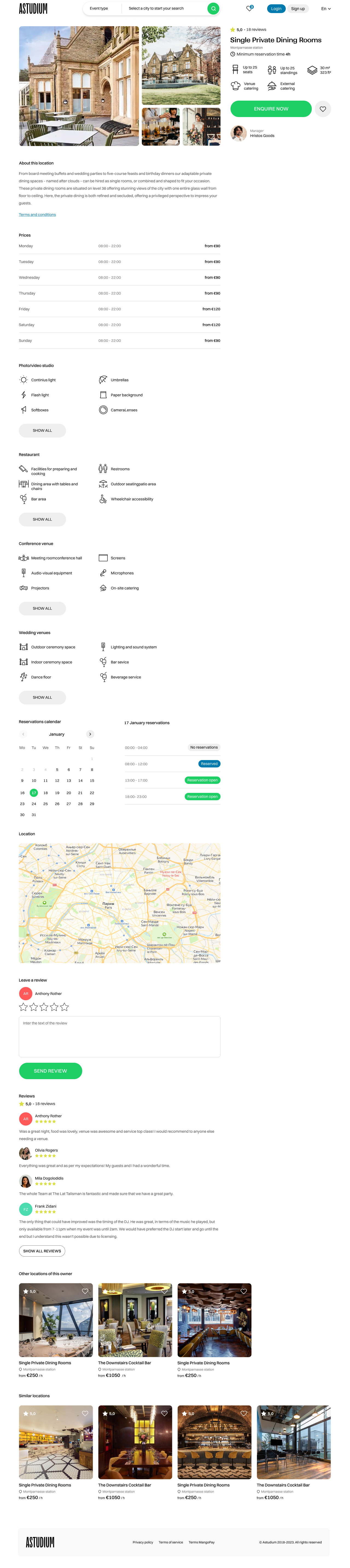Click the 30 m² area layers icon
The image size is (350, 1568).
point(312,70)
